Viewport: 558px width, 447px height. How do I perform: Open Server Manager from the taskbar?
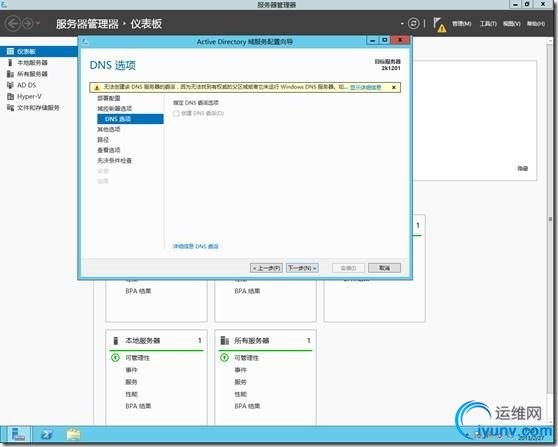(18, 435)
